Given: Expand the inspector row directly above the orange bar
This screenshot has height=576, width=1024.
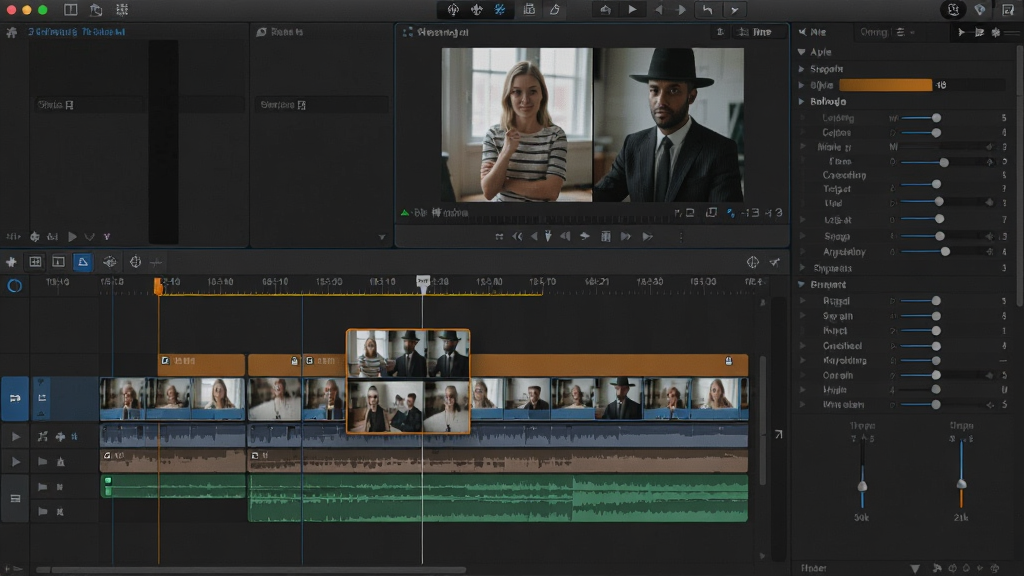Looking at the screenshot, I should click(801, 69).
